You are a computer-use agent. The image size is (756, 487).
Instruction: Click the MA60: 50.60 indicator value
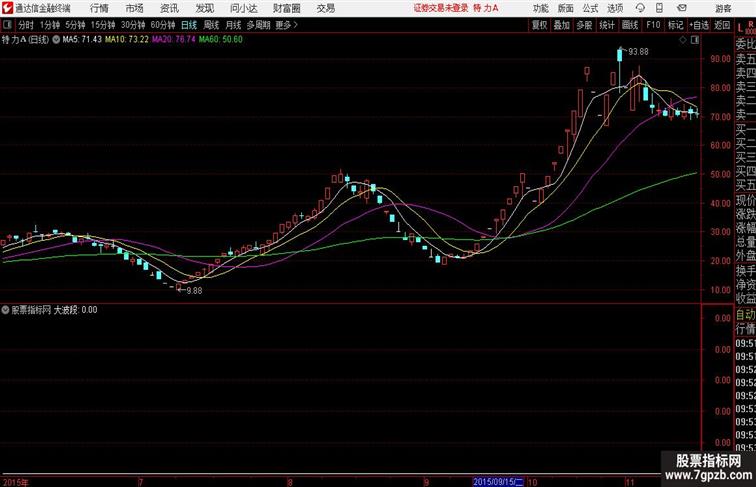[220, 40]
